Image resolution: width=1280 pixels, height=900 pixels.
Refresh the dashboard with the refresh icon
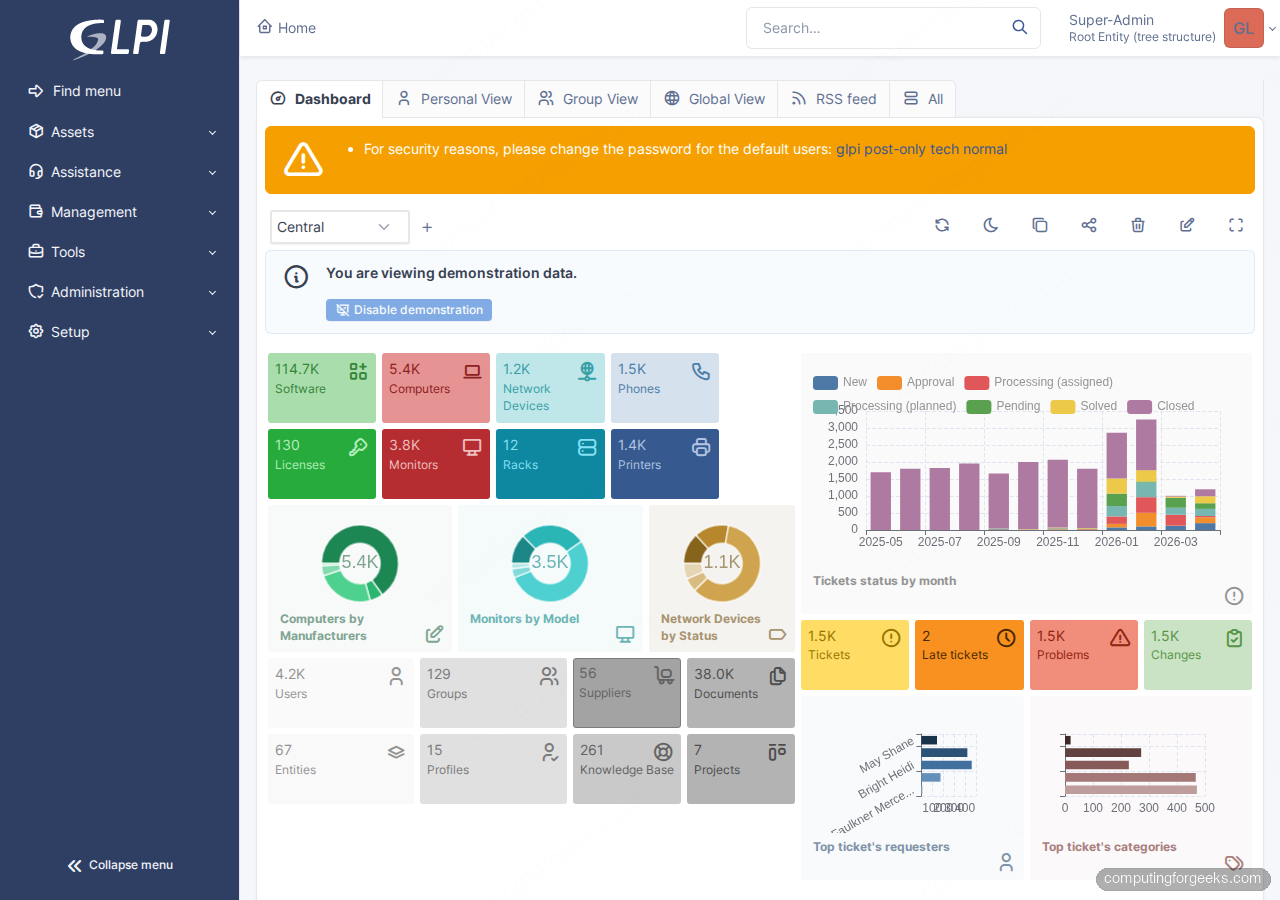941,225
